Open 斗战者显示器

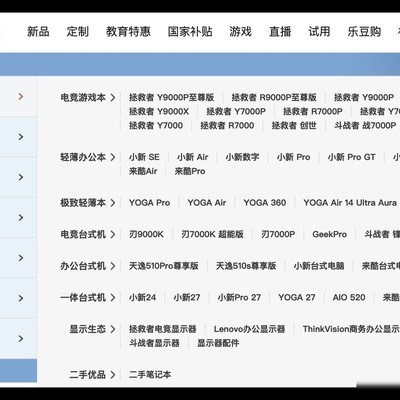pyautogui.click(x=154, y=343)
